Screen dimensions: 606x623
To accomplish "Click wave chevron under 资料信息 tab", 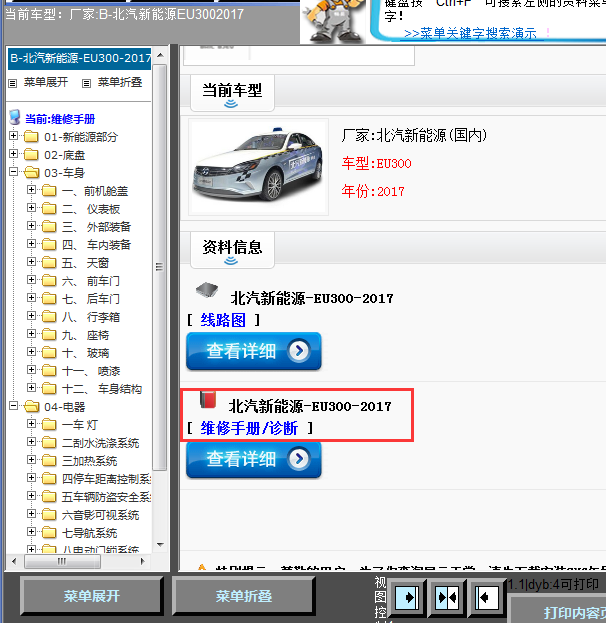I will 231,261.
